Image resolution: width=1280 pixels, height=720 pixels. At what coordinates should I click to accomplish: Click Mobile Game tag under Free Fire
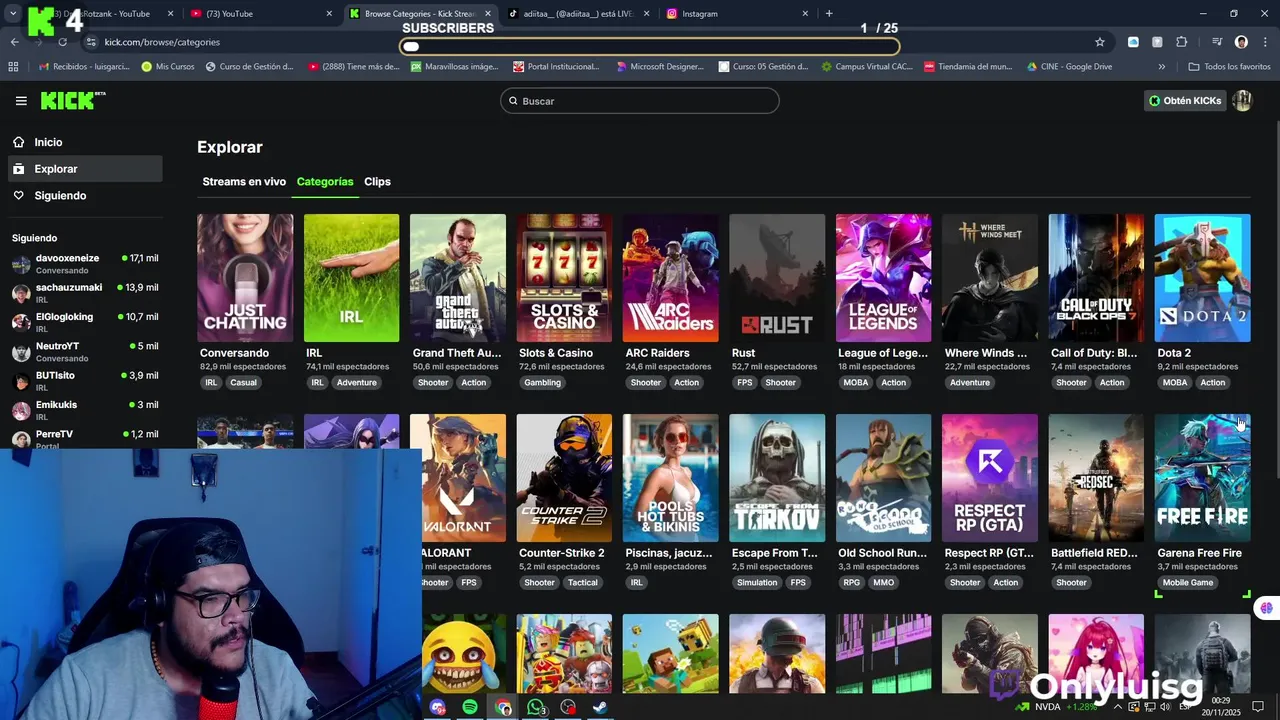pyautogui.click(x=1188, y=583)
